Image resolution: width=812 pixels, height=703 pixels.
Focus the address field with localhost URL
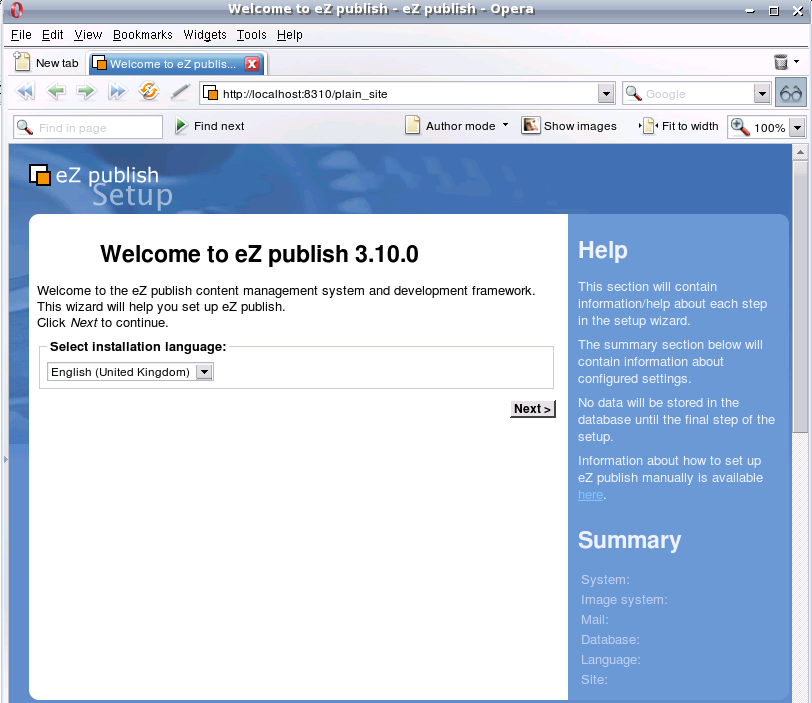click(408, 94)
